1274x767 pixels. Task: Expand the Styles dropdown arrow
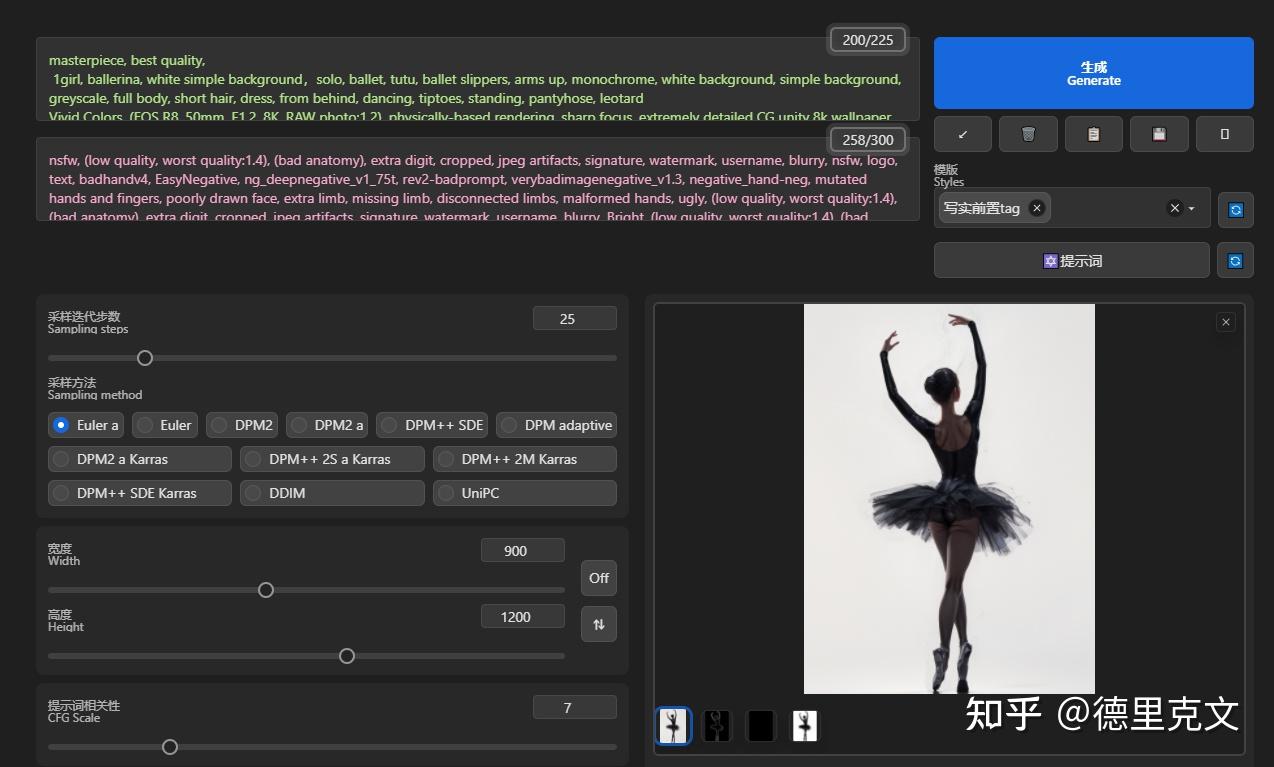point(1192,209)
